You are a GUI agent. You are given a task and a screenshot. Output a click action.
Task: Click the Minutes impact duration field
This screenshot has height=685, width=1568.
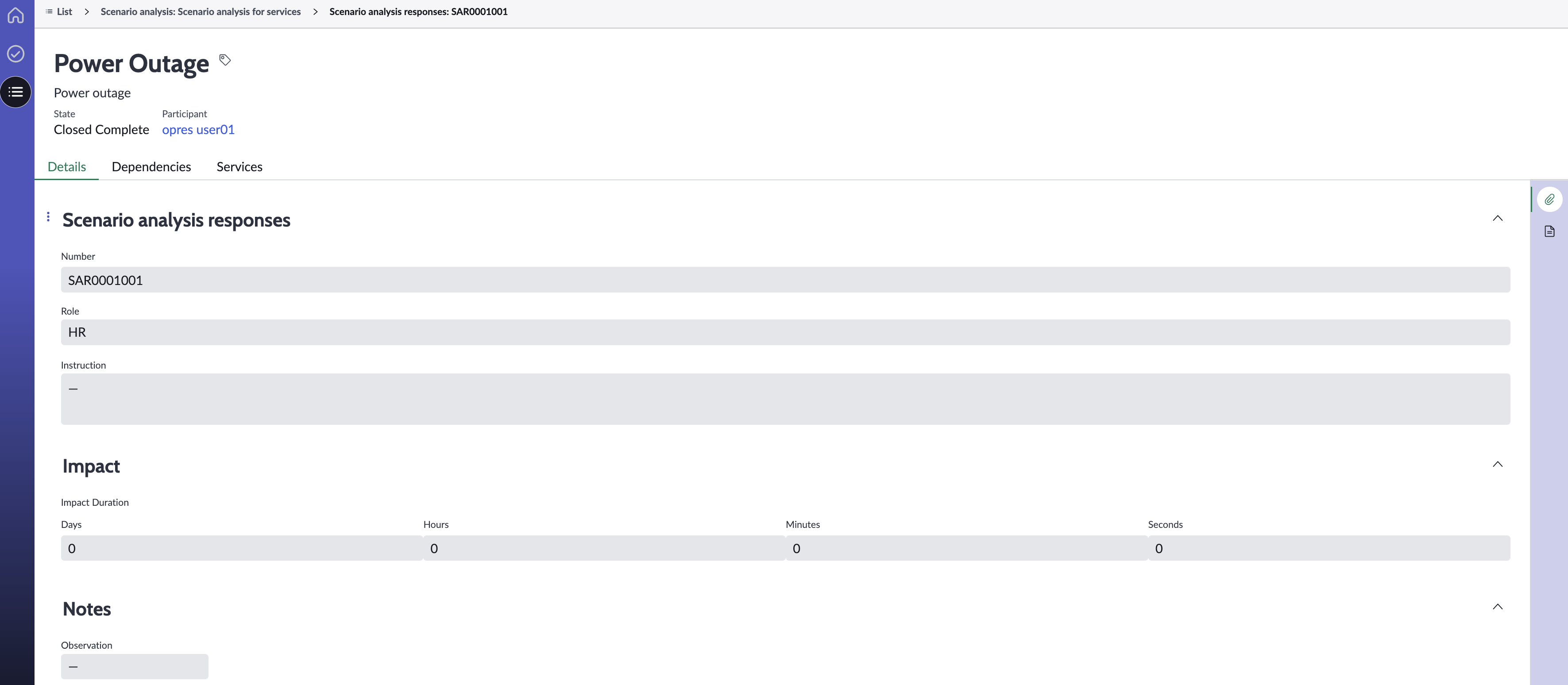pos(967,548)
